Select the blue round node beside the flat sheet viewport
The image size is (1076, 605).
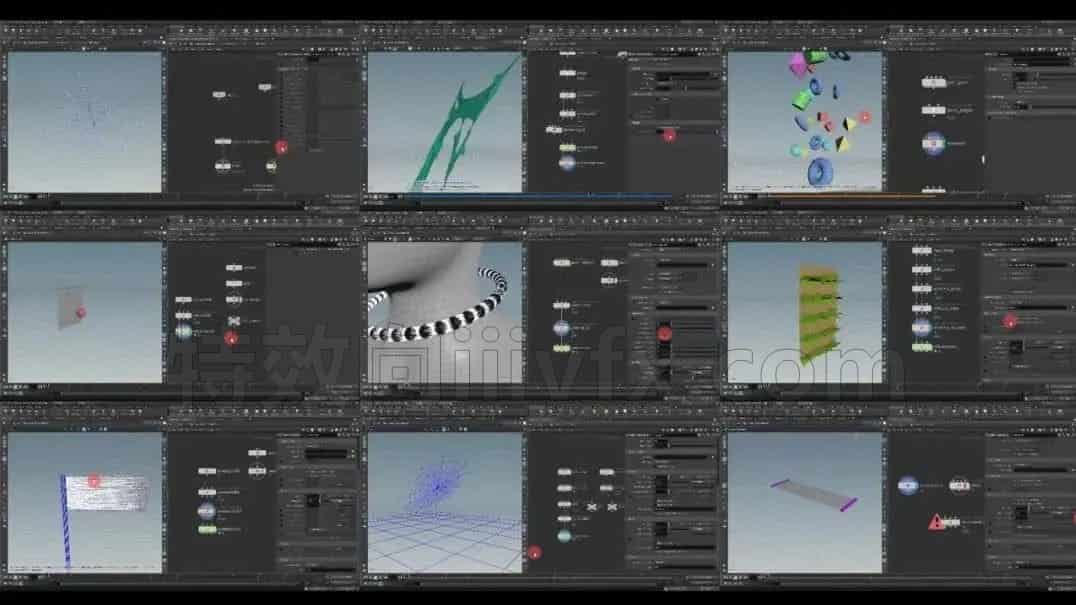(907, 486)
